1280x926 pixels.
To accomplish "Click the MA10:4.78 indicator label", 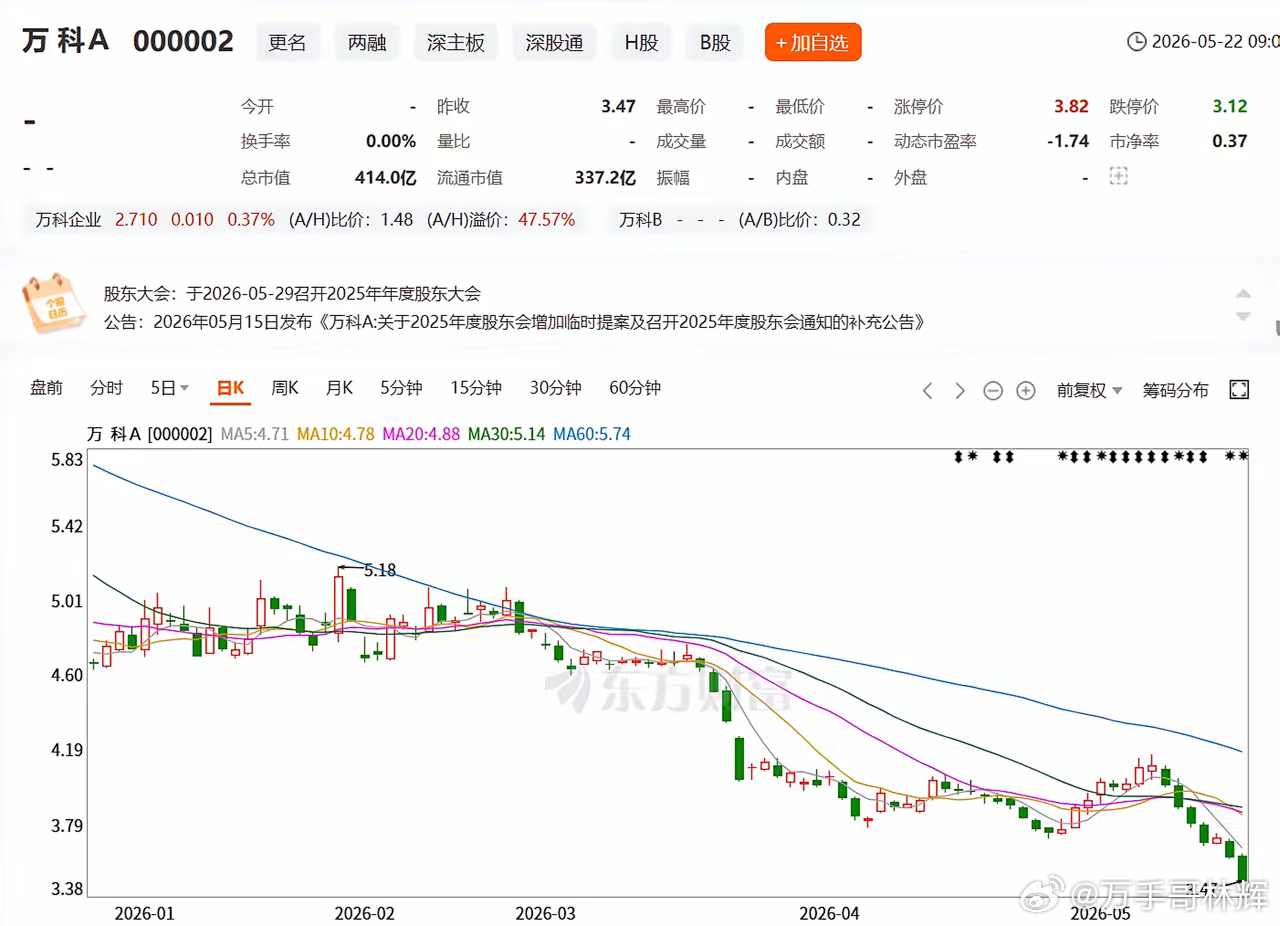I will tap(336, 434).
